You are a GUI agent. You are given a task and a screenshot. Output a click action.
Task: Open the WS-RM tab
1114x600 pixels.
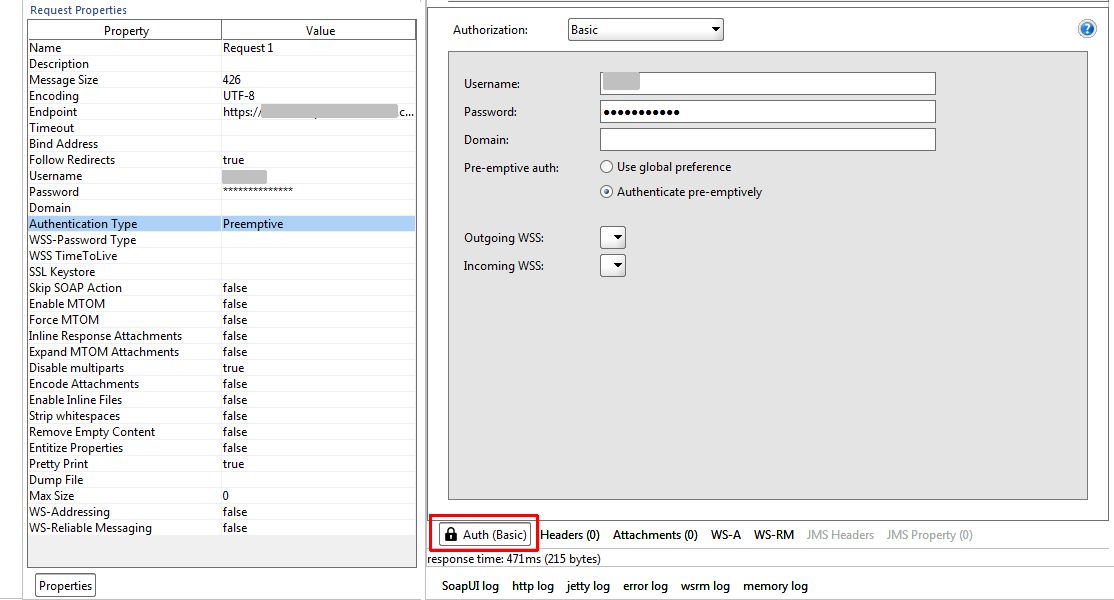point(775,535)
